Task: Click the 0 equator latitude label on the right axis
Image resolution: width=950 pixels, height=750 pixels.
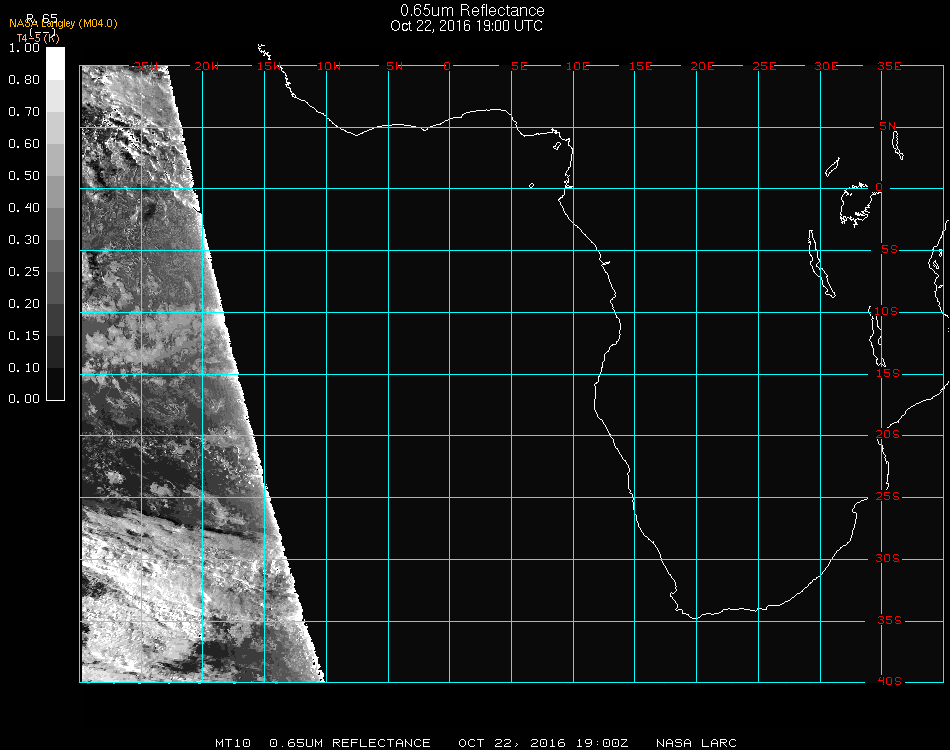Action: [879, 187]
